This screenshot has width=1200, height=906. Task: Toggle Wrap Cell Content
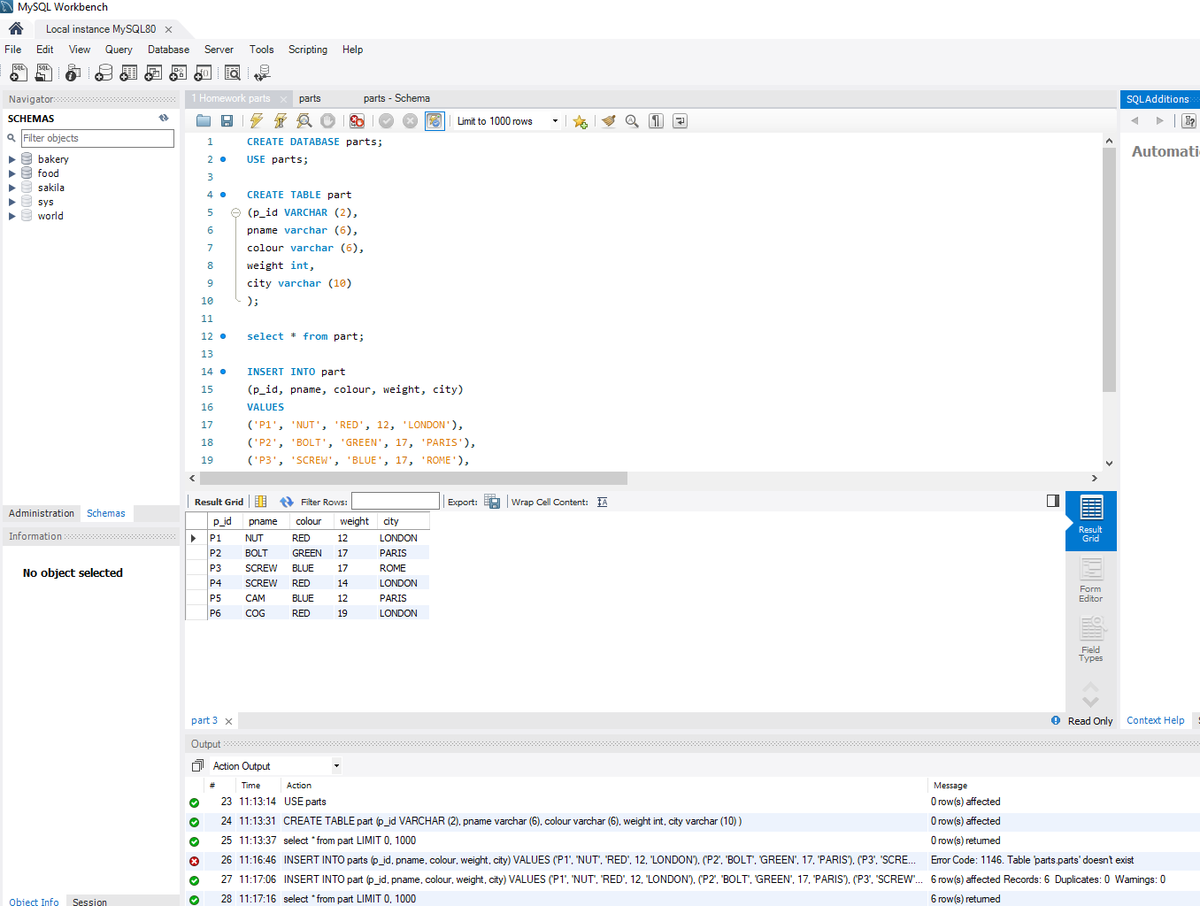pyautogui.click(x=602, y=501)
